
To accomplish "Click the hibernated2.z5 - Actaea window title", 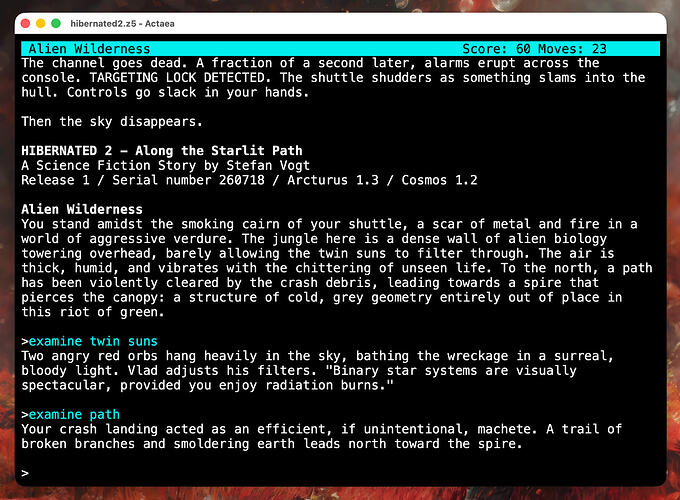I will click(x=122, y=23).
